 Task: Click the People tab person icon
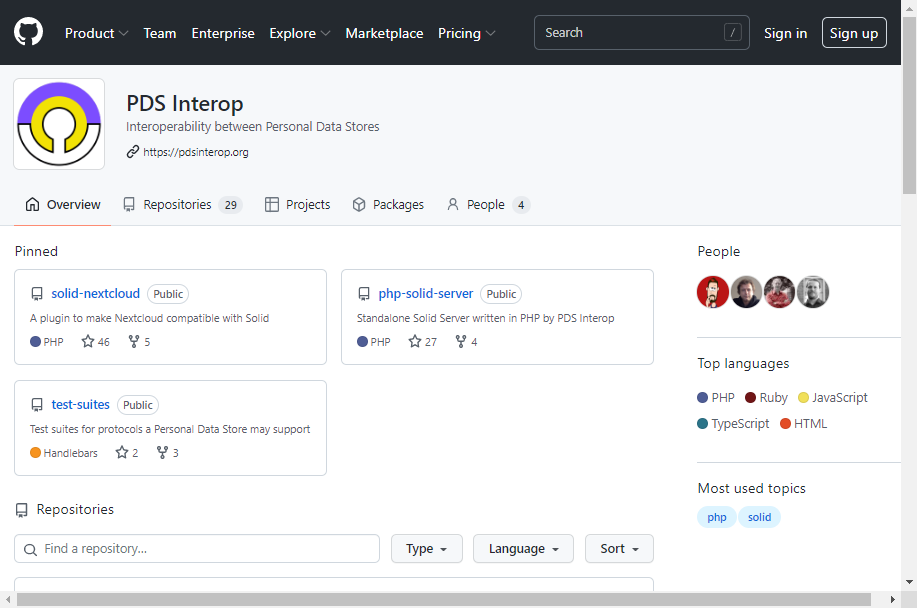click(x=453, y=205)
